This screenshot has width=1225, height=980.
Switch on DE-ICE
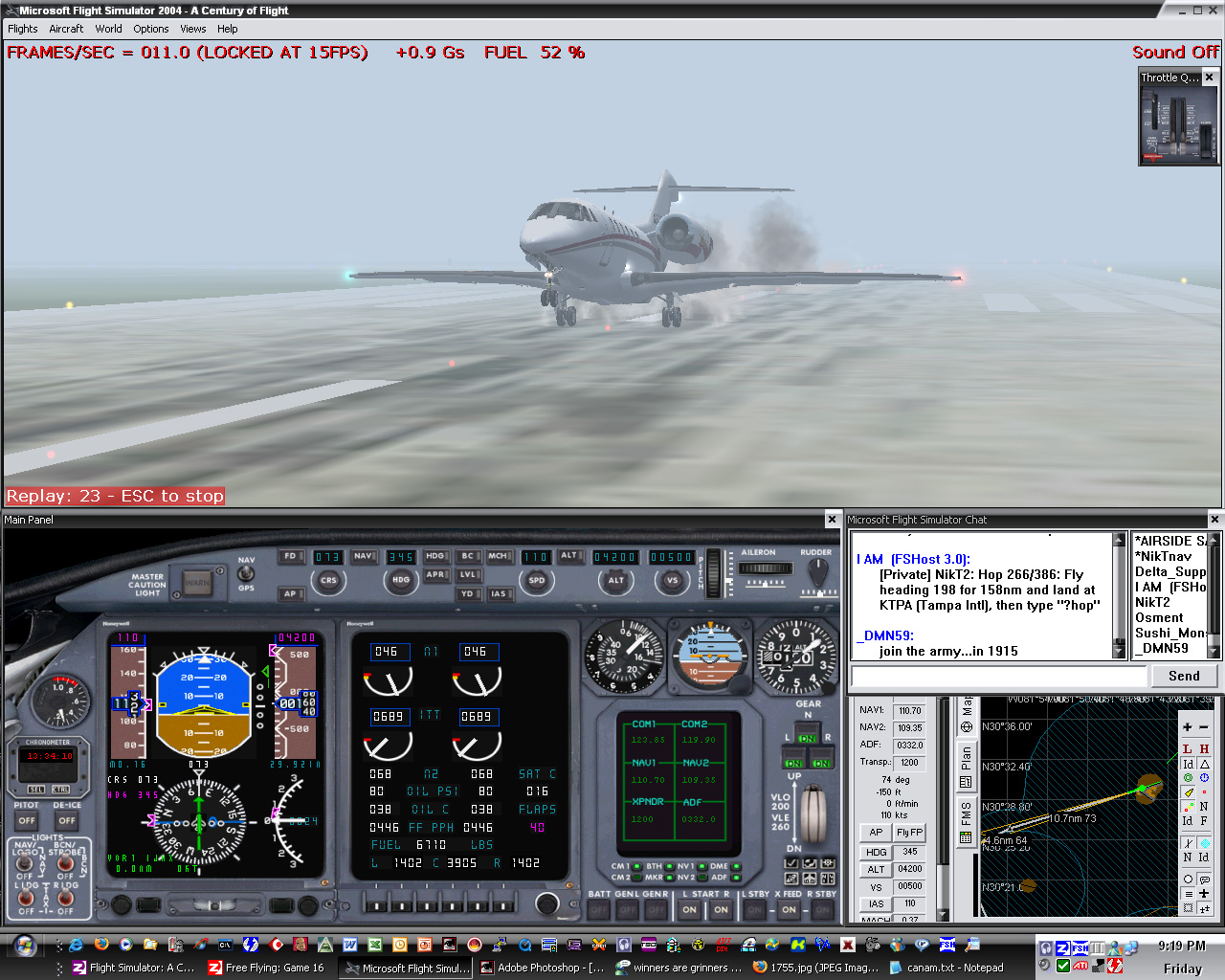tap(66, 820)
